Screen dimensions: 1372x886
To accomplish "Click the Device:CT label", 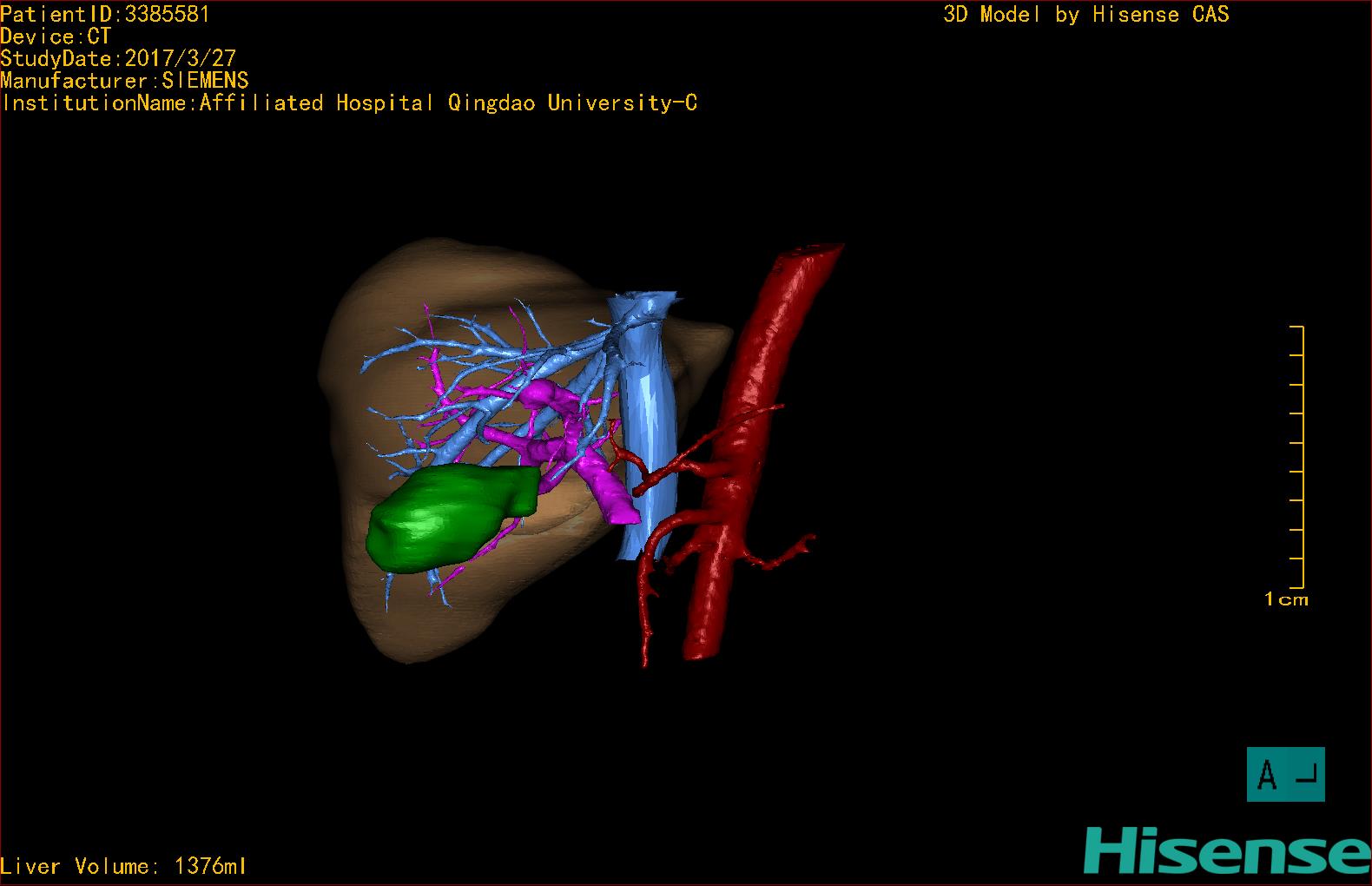I will coord(56,36).
